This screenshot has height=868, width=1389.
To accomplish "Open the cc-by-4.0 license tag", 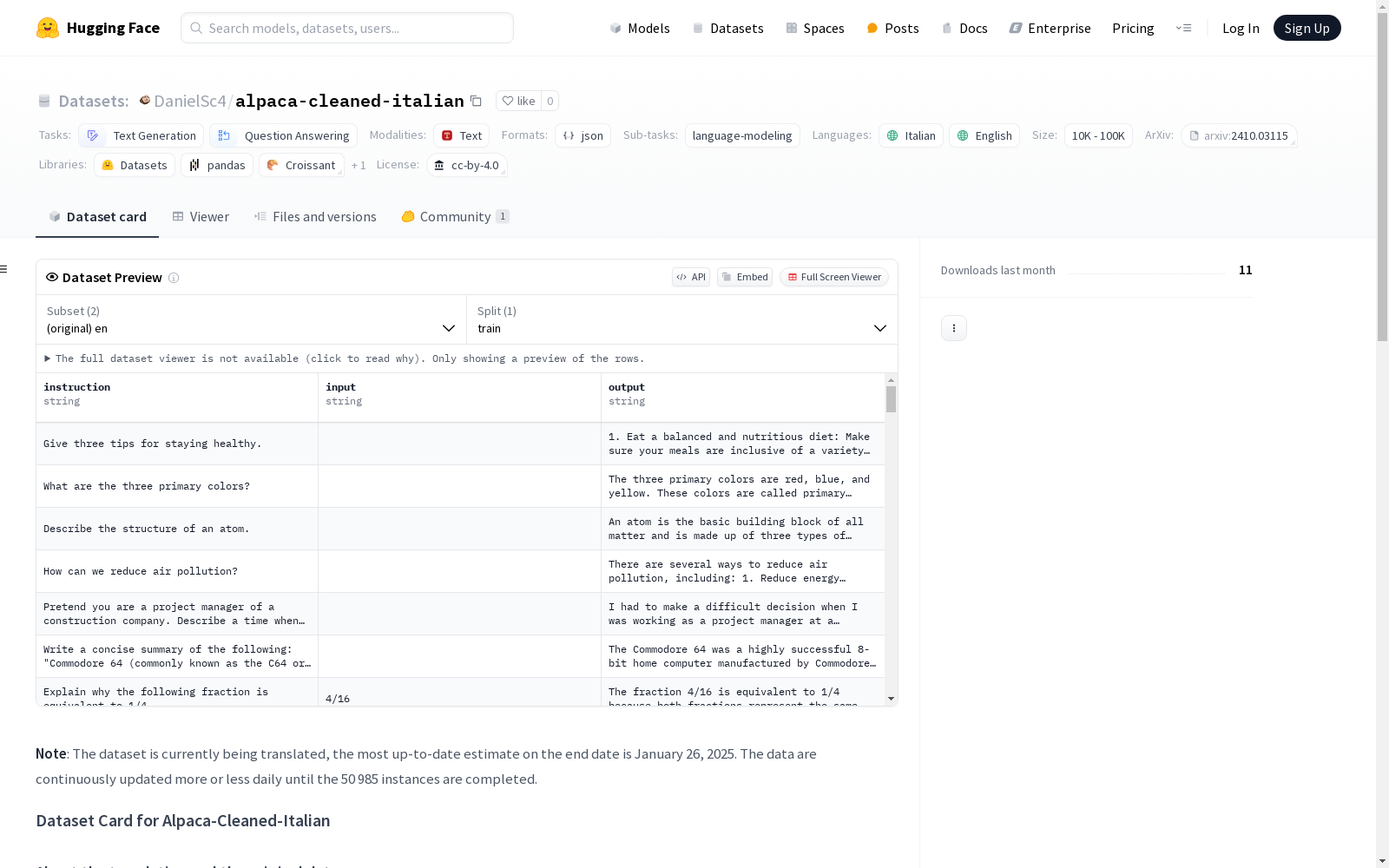I will (467, 165).
